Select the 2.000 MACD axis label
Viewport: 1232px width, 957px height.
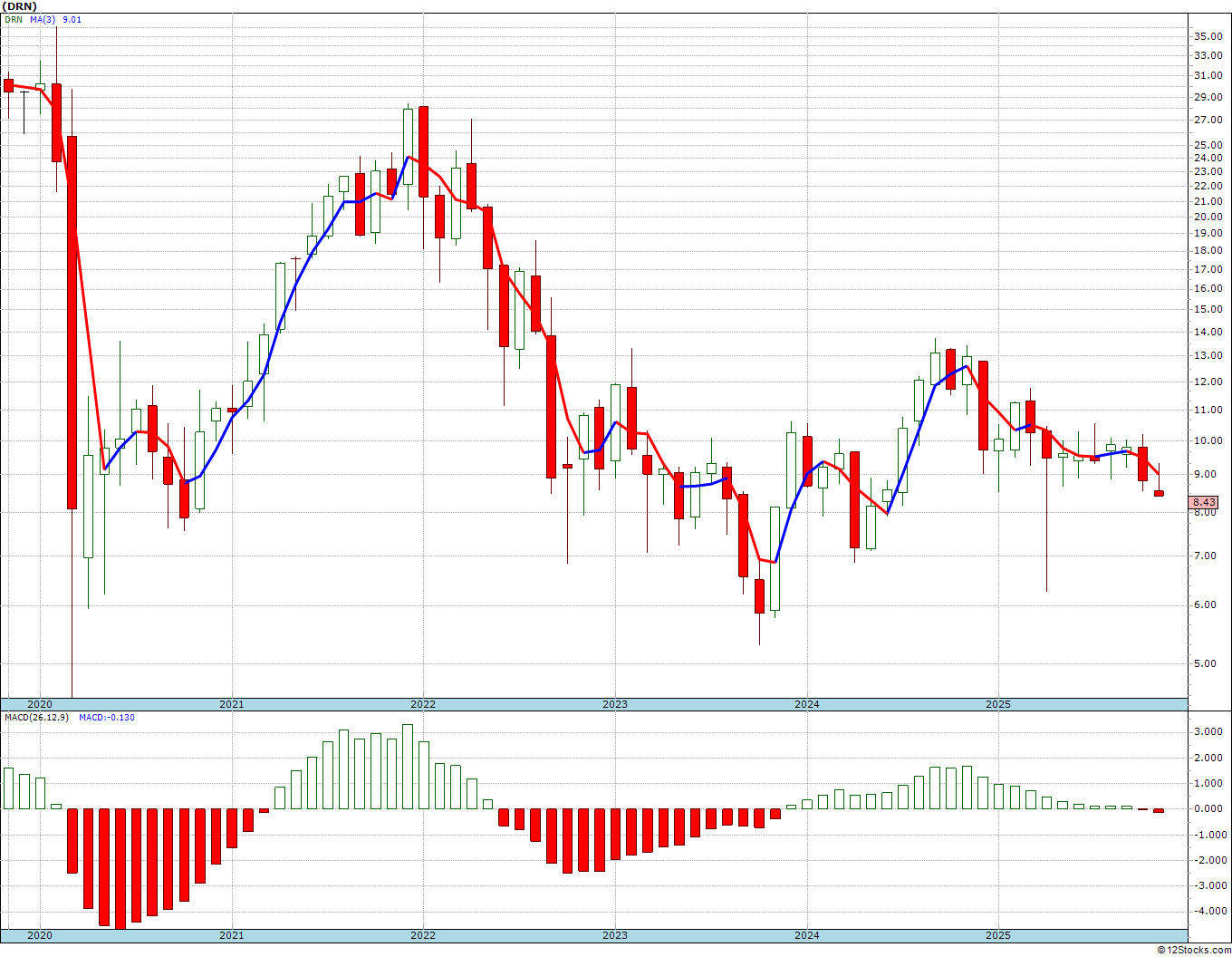coord(1210,758)
